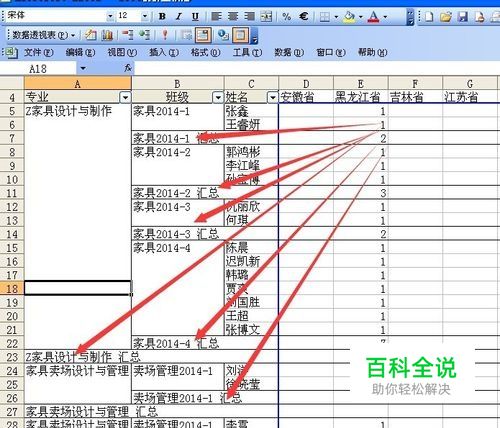The height and width of the screenshot is (428, 500).
Task: Click the Excel workbook icon in menu bar
Action: (11, 53)
